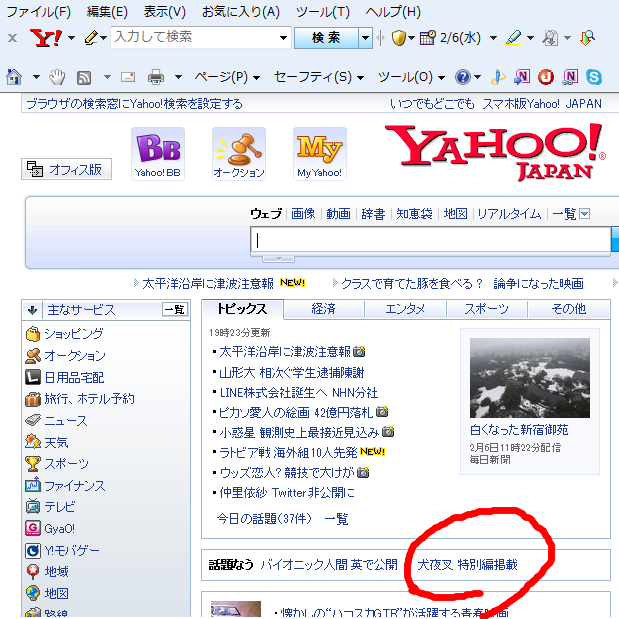619x619 pixels.
Task: Open the 白くなった新宿御苑 photo thumbnail
Action: pos(530,378)
